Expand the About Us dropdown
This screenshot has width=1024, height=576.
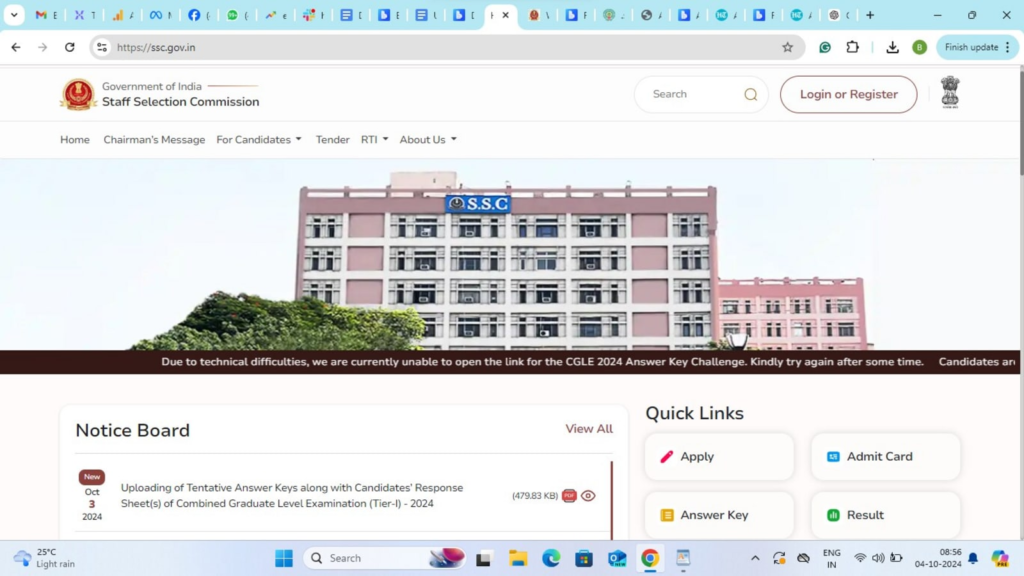pos(427,139)
